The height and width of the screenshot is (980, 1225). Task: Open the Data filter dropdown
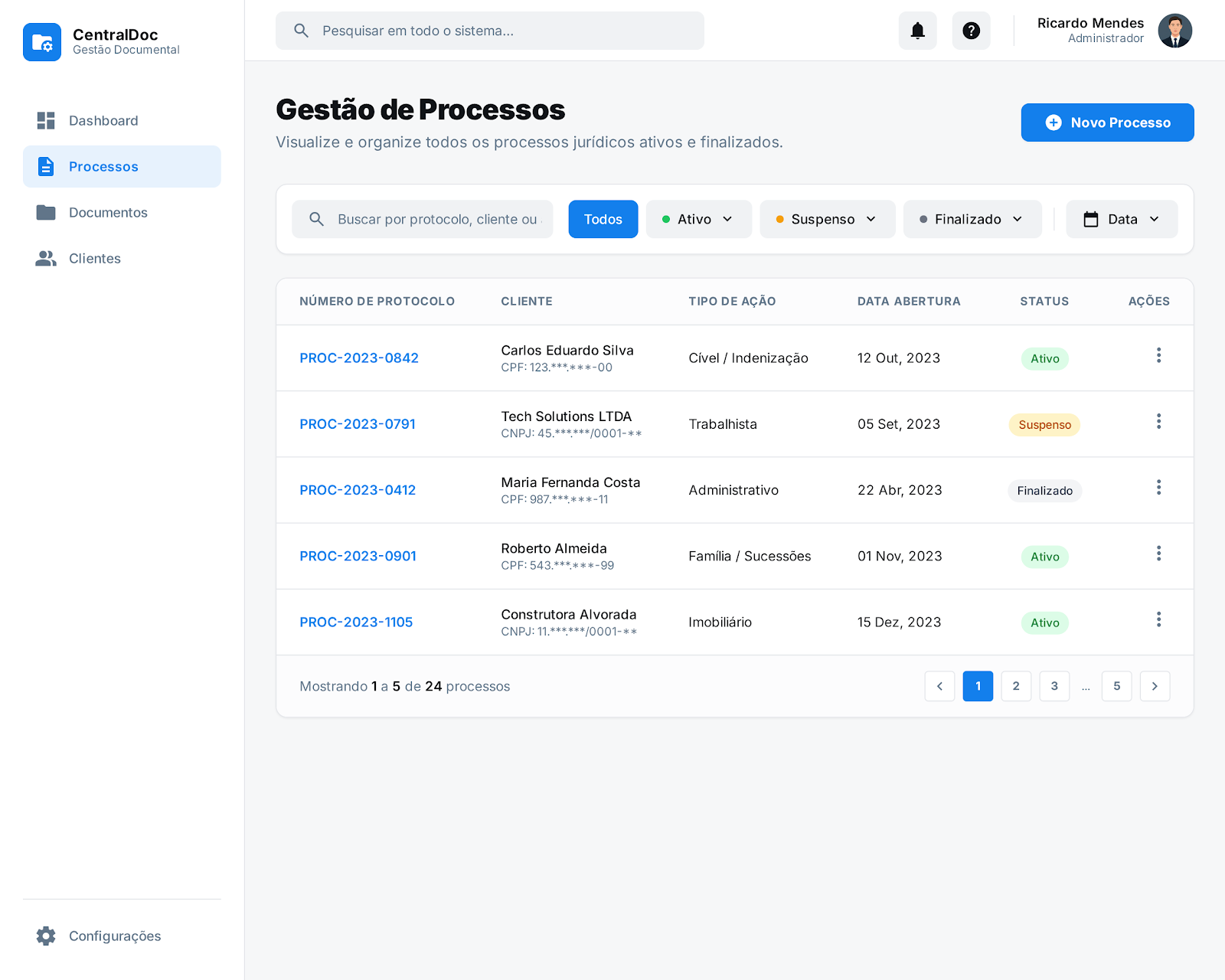coord(1121,219)
